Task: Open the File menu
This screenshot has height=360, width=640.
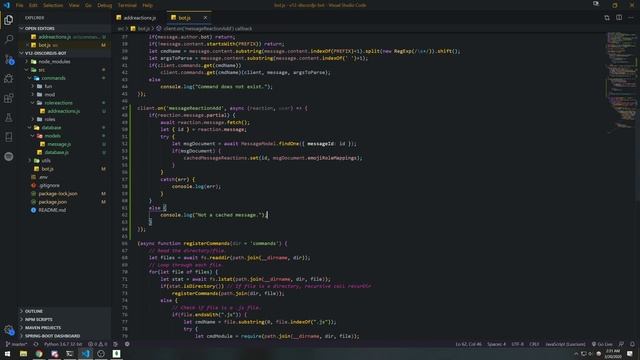Action: coord(19,5)
